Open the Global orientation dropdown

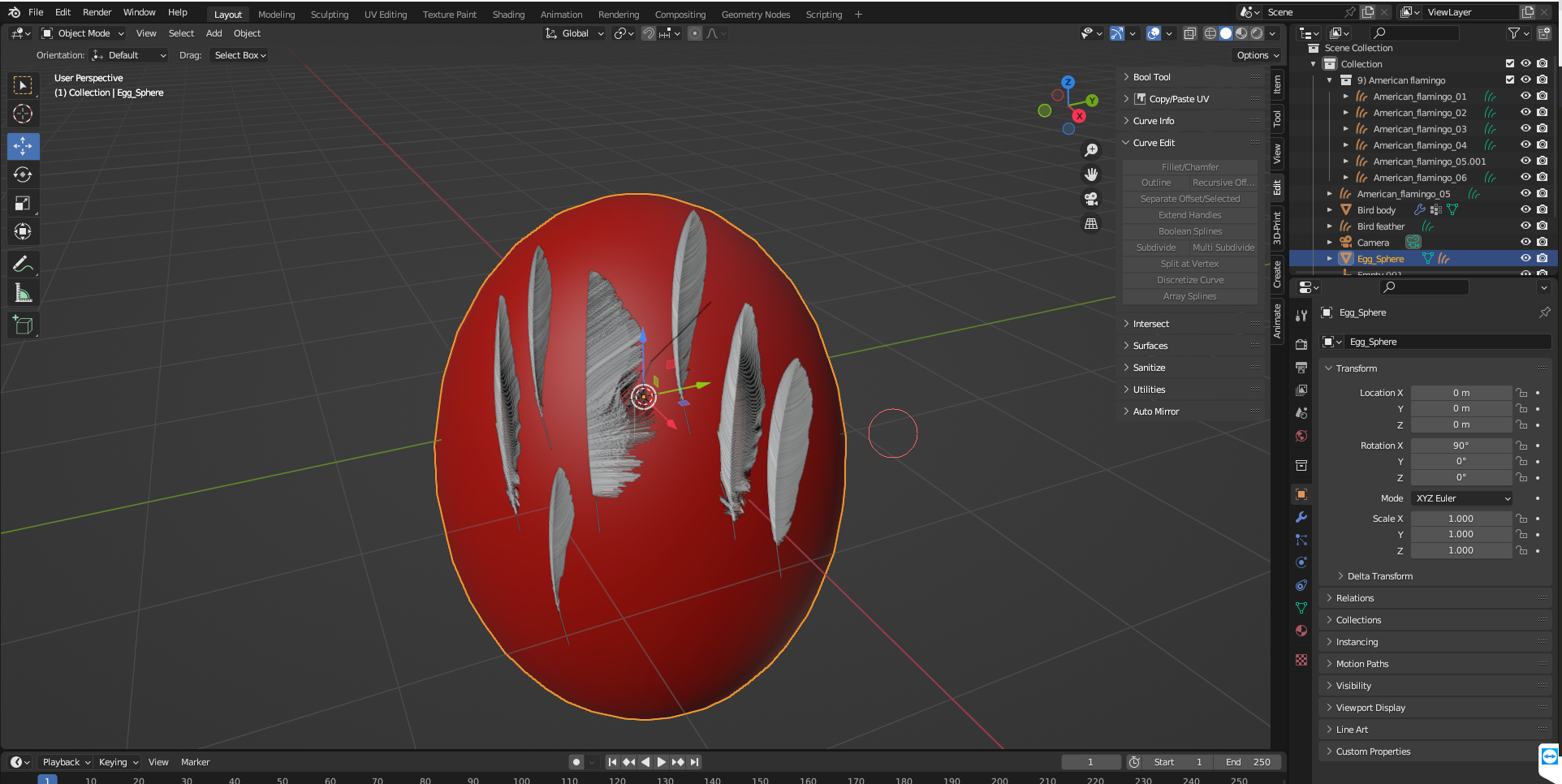click(x=575, y=33)
